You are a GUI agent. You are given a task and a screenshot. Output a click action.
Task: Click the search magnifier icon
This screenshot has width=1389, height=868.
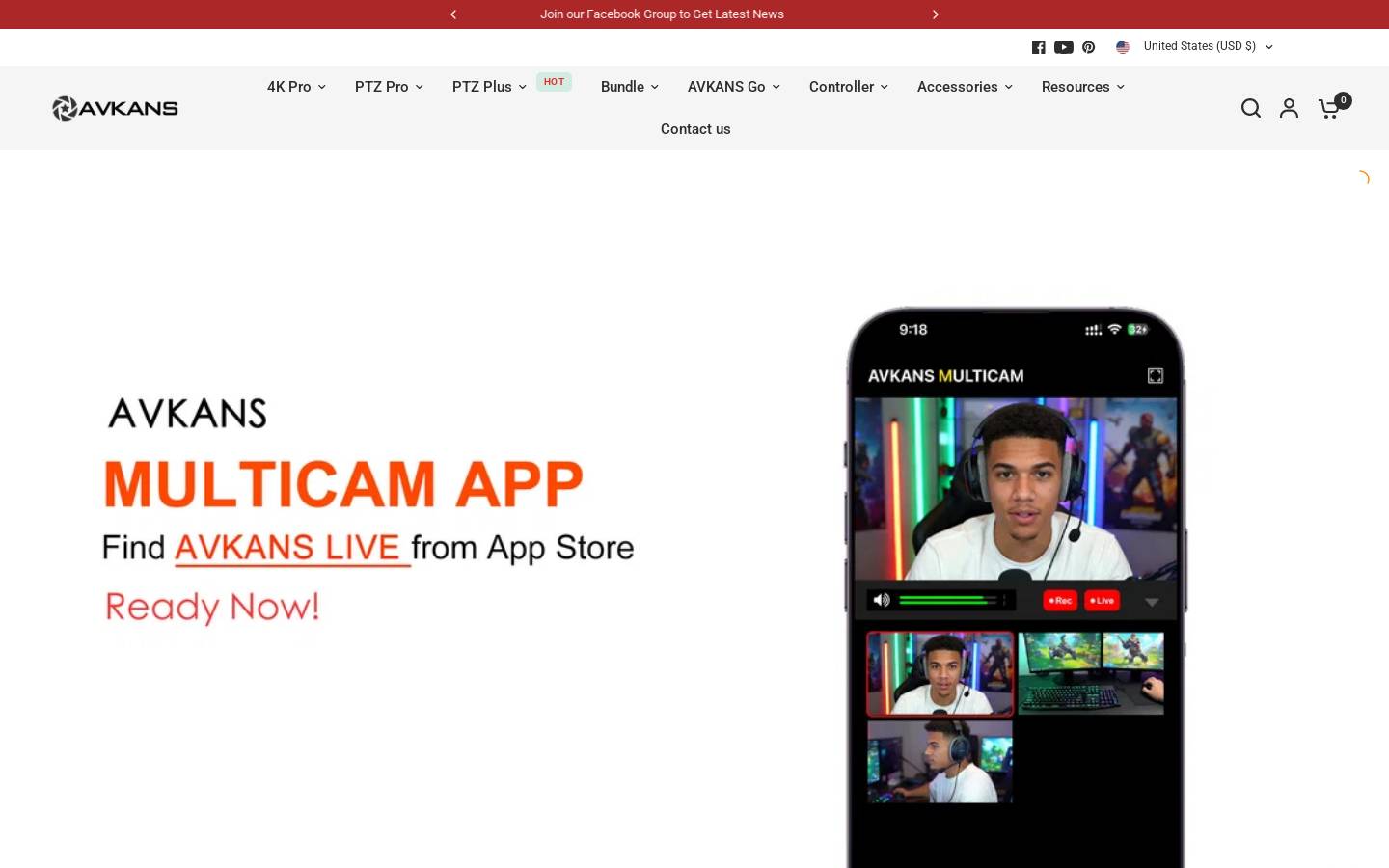point(1251,108)
